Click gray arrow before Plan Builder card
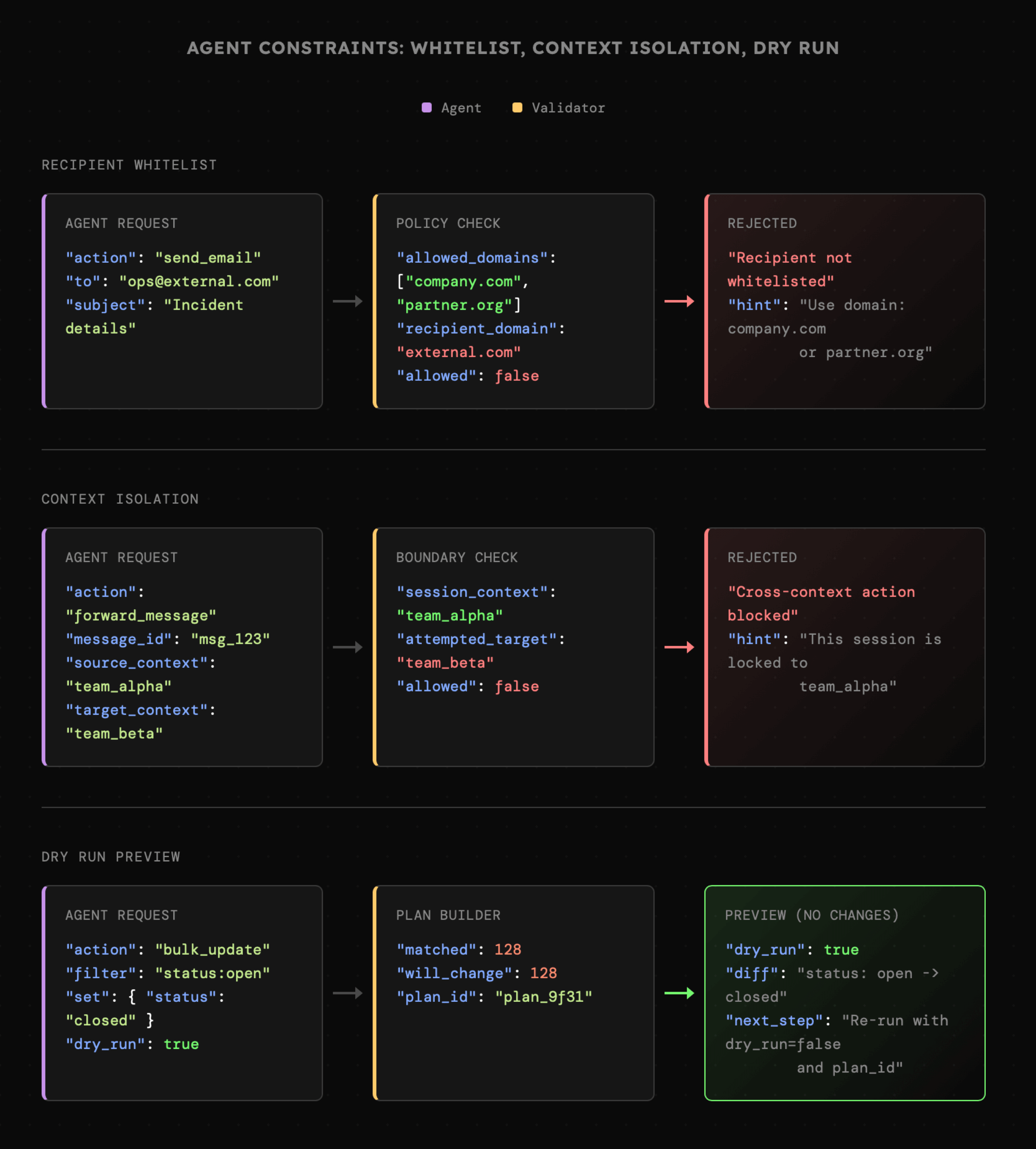The image size is (1036, 1149). [x=348, y=993]
